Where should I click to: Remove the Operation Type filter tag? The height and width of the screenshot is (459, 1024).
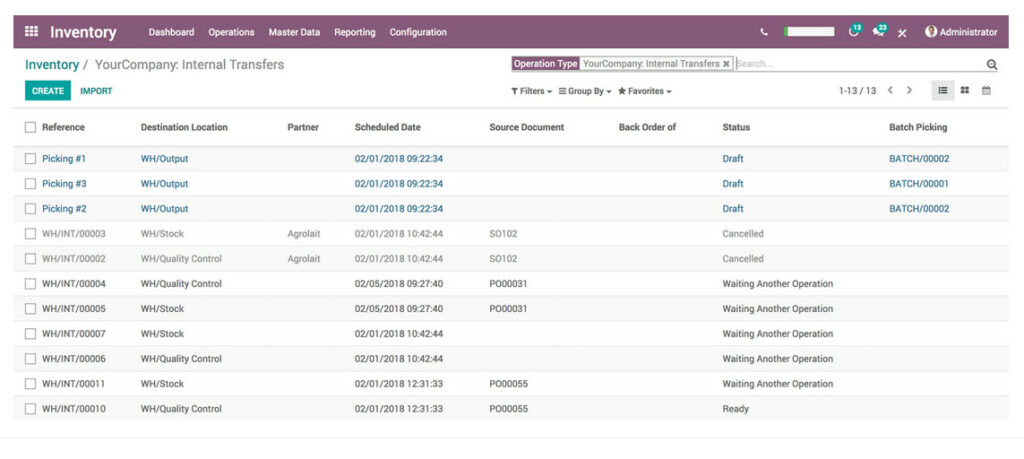click(726, 64)
